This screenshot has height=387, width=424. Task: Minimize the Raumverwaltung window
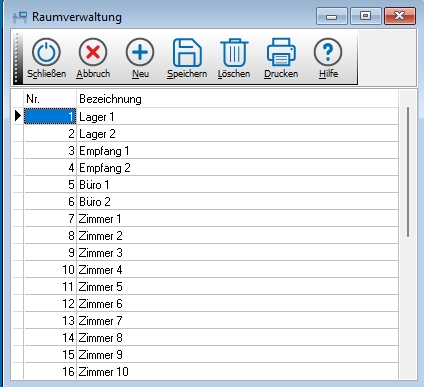332,16
